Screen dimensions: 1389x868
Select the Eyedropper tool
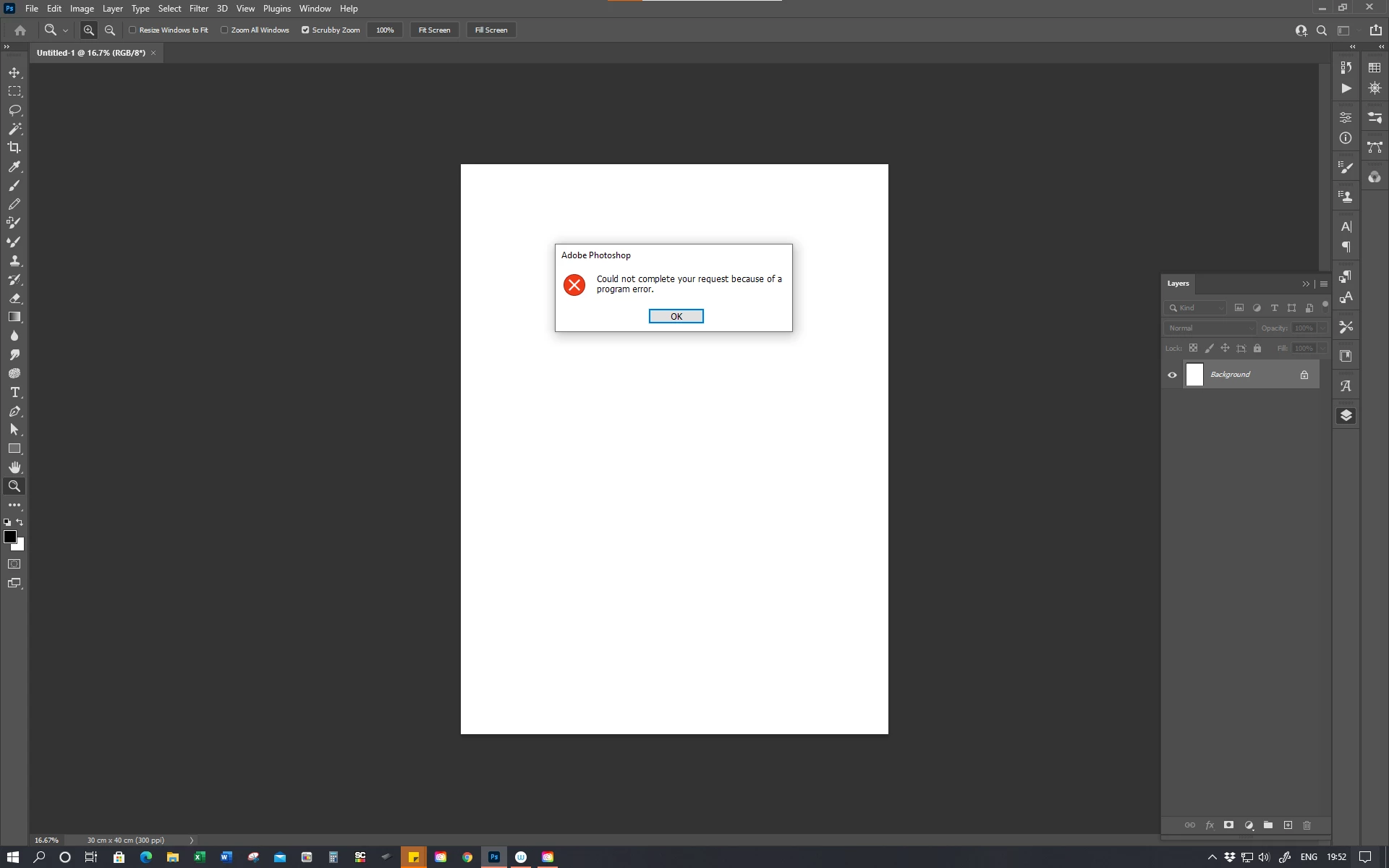click(14, 167)
